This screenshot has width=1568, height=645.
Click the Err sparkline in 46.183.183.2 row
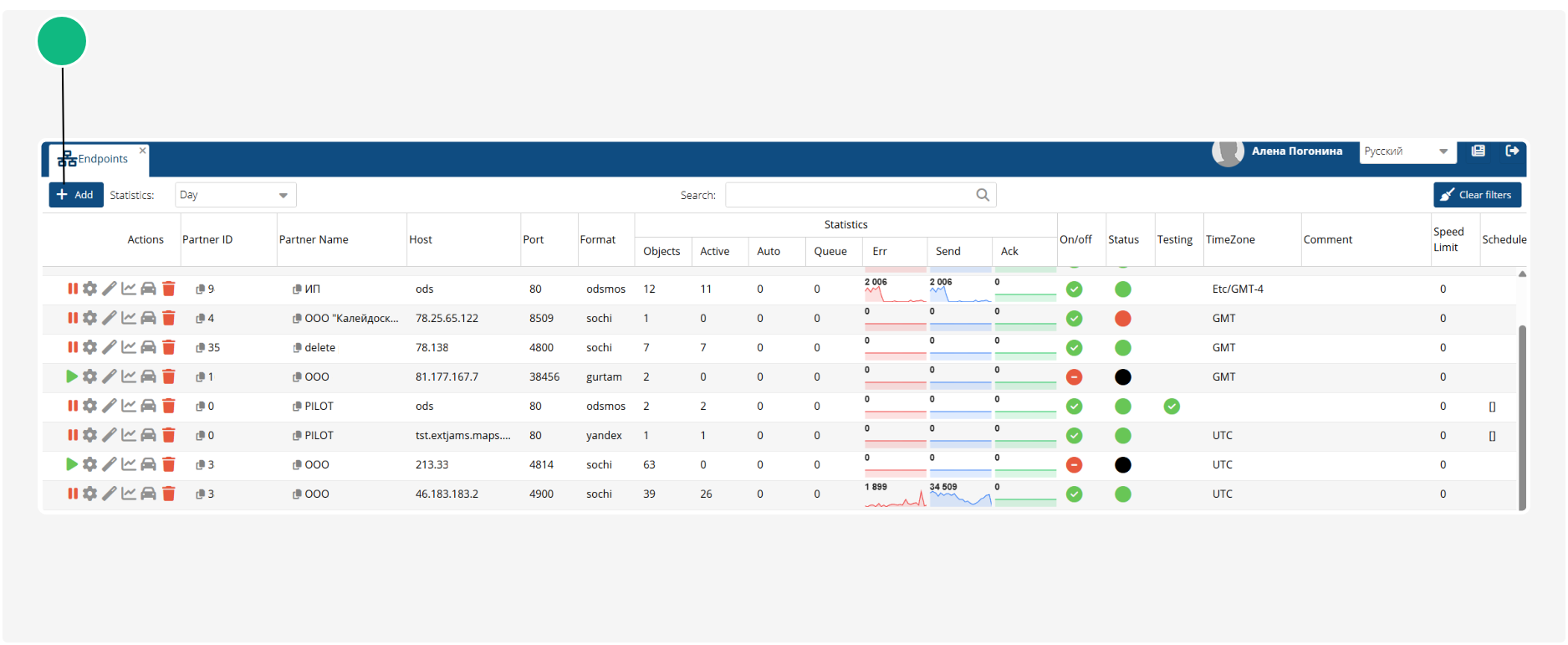(x=895, y=495)
